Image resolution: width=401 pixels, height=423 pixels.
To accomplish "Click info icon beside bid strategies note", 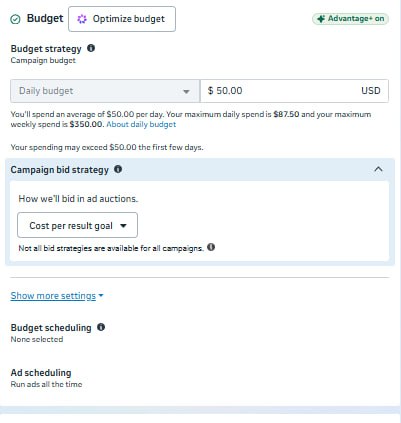I will pos(211,247).
